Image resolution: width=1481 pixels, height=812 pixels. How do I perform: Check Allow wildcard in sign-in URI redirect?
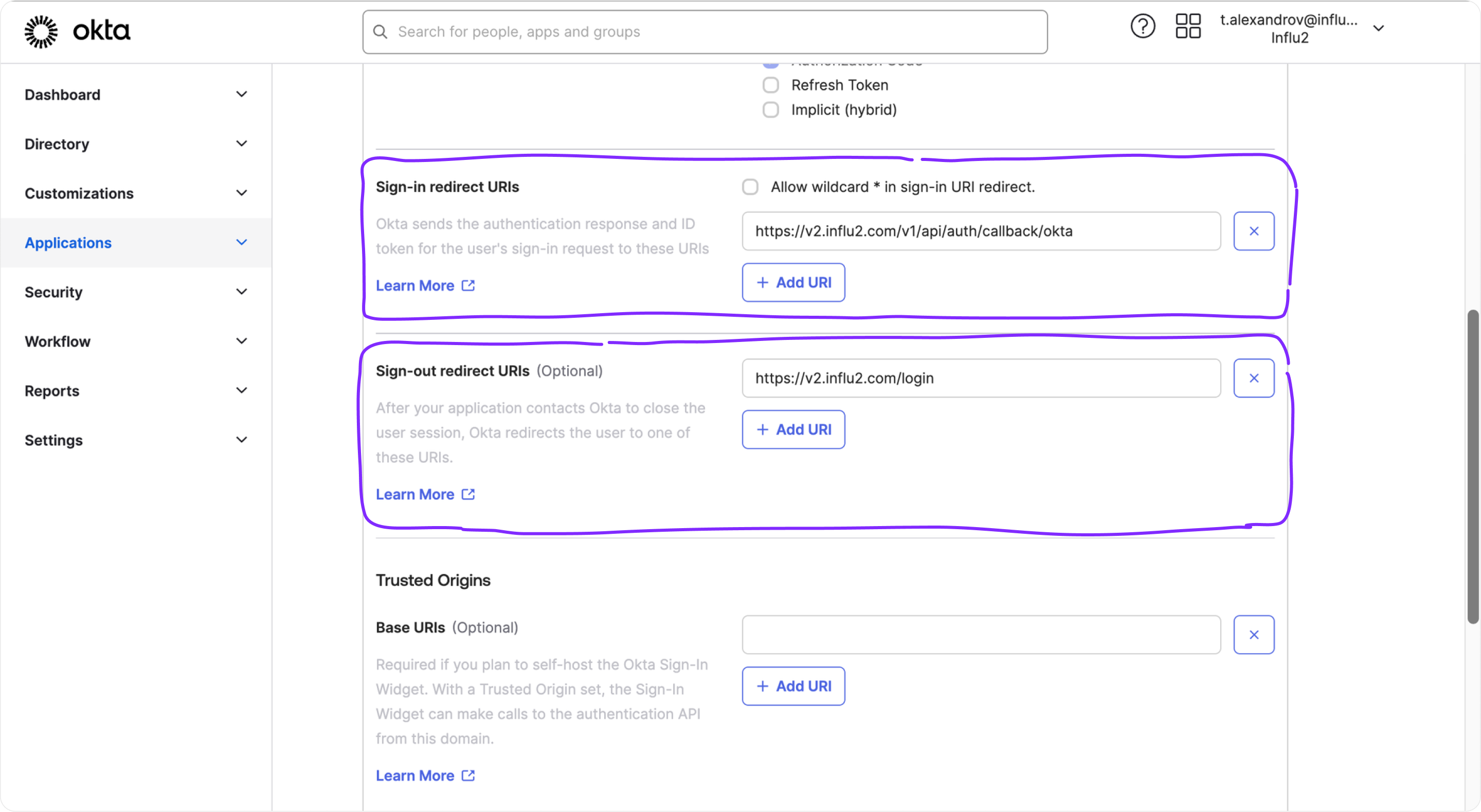coord(750,187)
